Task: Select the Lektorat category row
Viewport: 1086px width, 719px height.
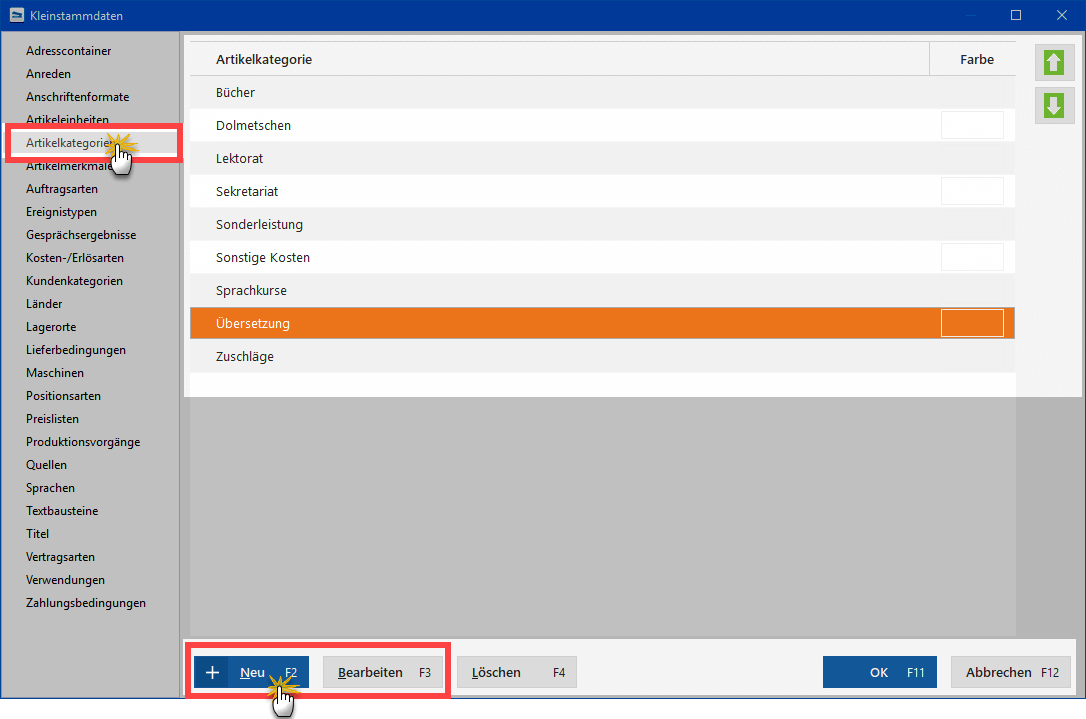Action: click(x=602, y=159)
